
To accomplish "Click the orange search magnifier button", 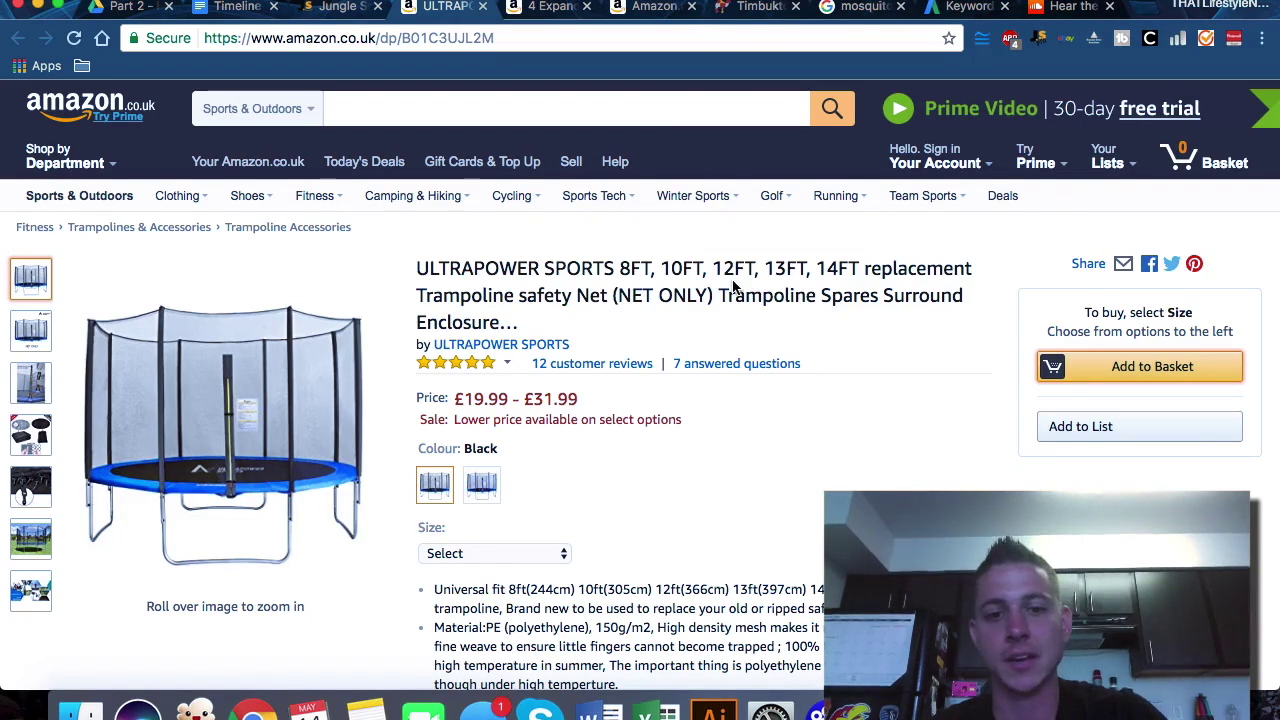I will (832, 108).
